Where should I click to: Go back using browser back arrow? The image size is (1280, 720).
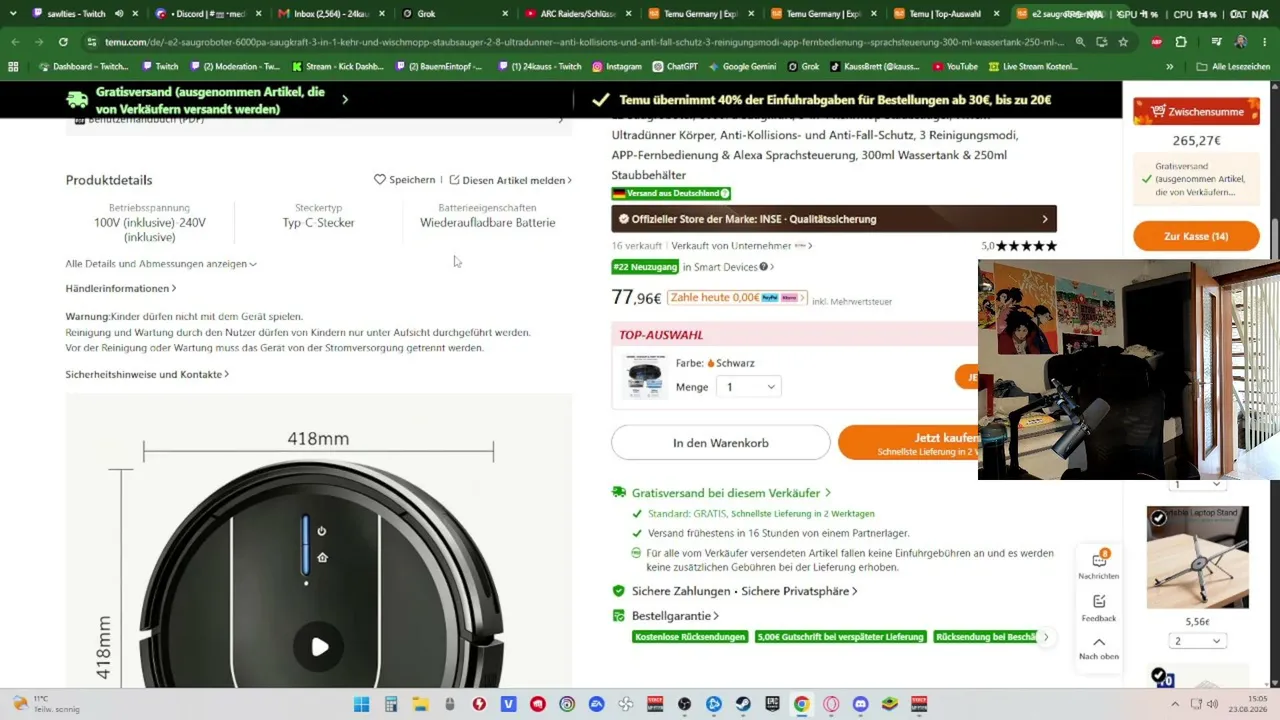[x=15, y=42]
